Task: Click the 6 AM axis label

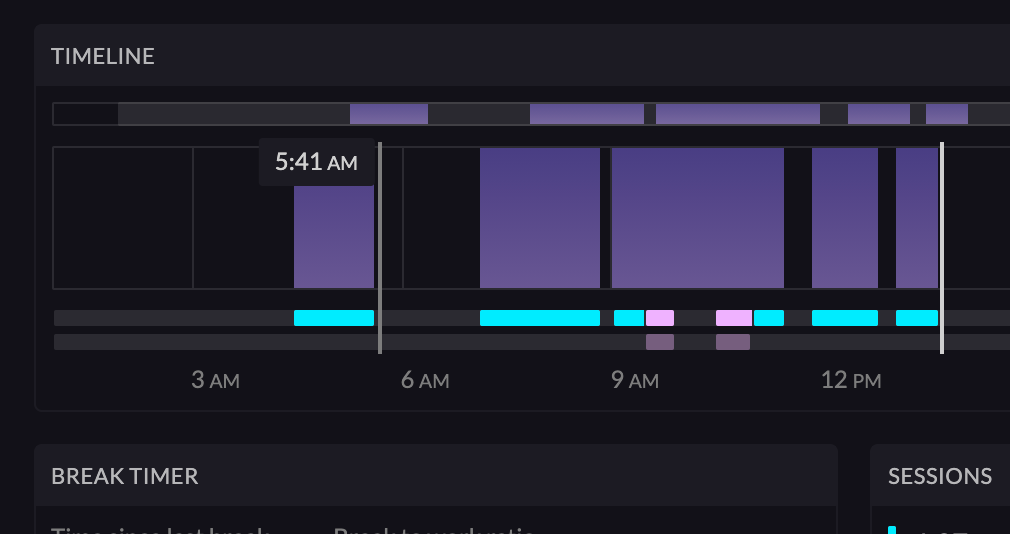Action: [x=424, y=380]
